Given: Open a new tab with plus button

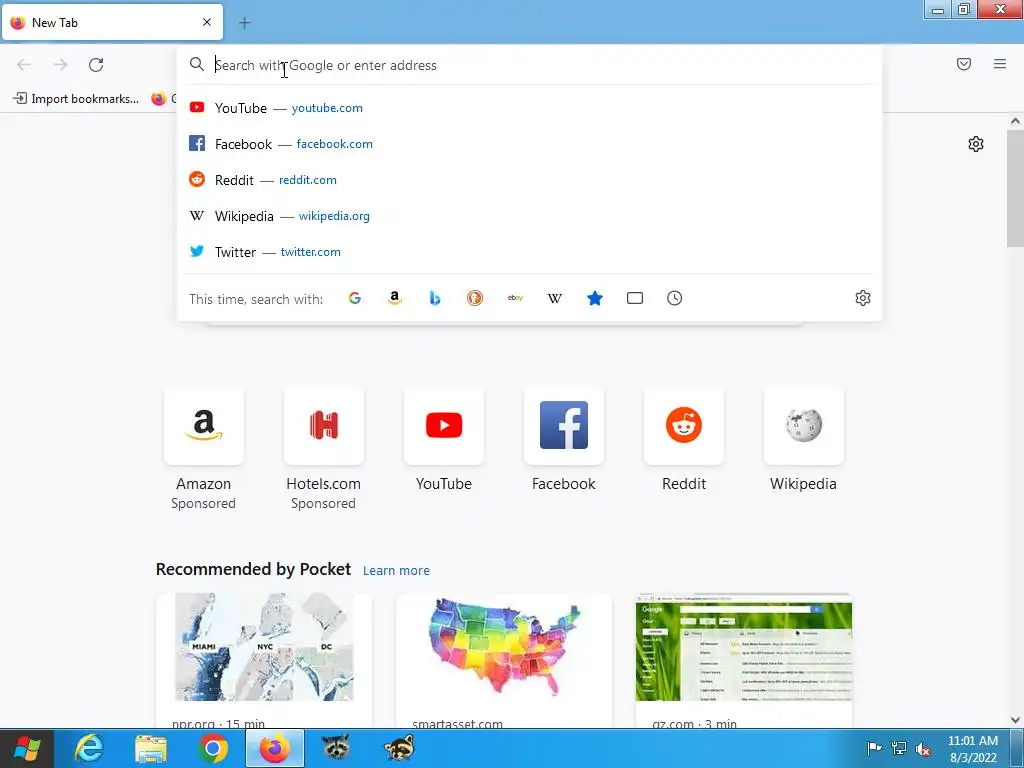Looking at the screenshot, I should tap(244, 23).
